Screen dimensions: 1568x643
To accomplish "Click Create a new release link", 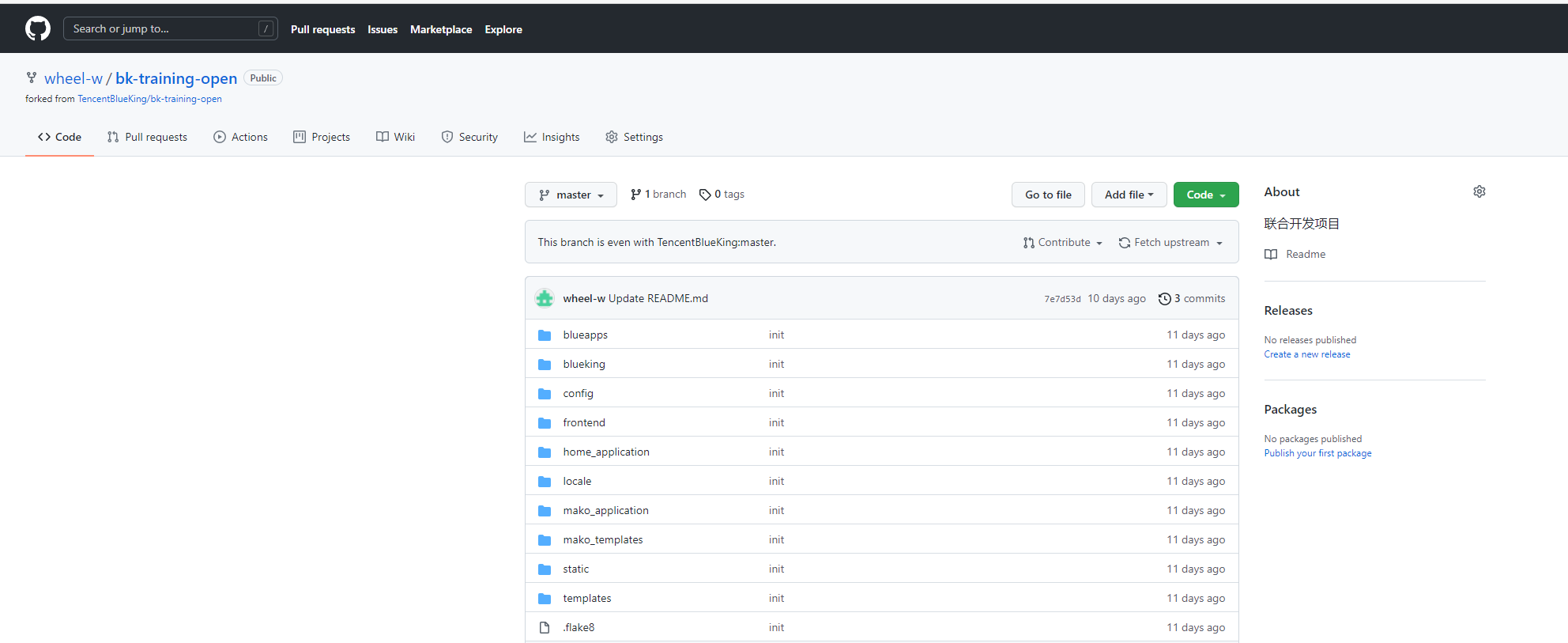I will [x=1307, y=354].
